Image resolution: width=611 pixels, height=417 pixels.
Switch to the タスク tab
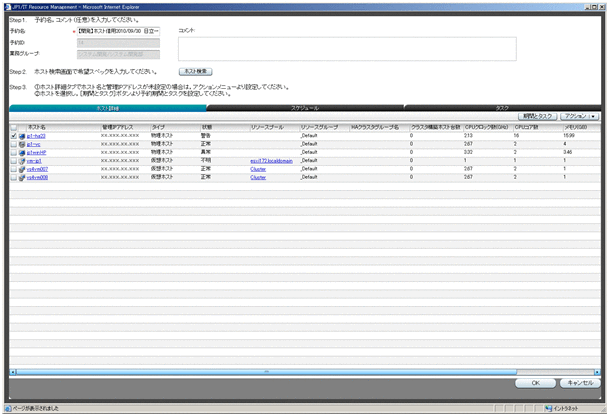(x=503, y=106)
